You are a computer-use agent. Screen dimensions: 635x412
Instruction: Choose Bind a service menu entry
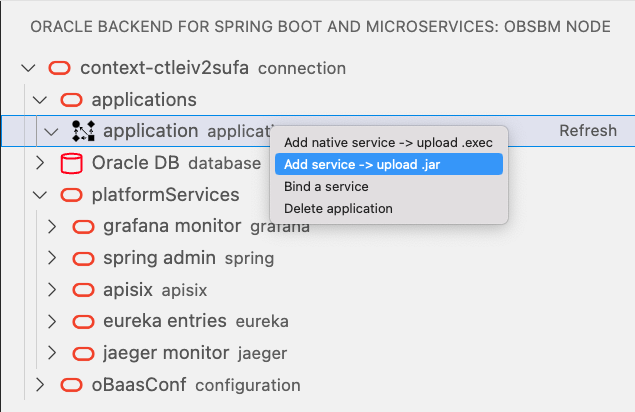pyautogui.click(x=326, y=187)
